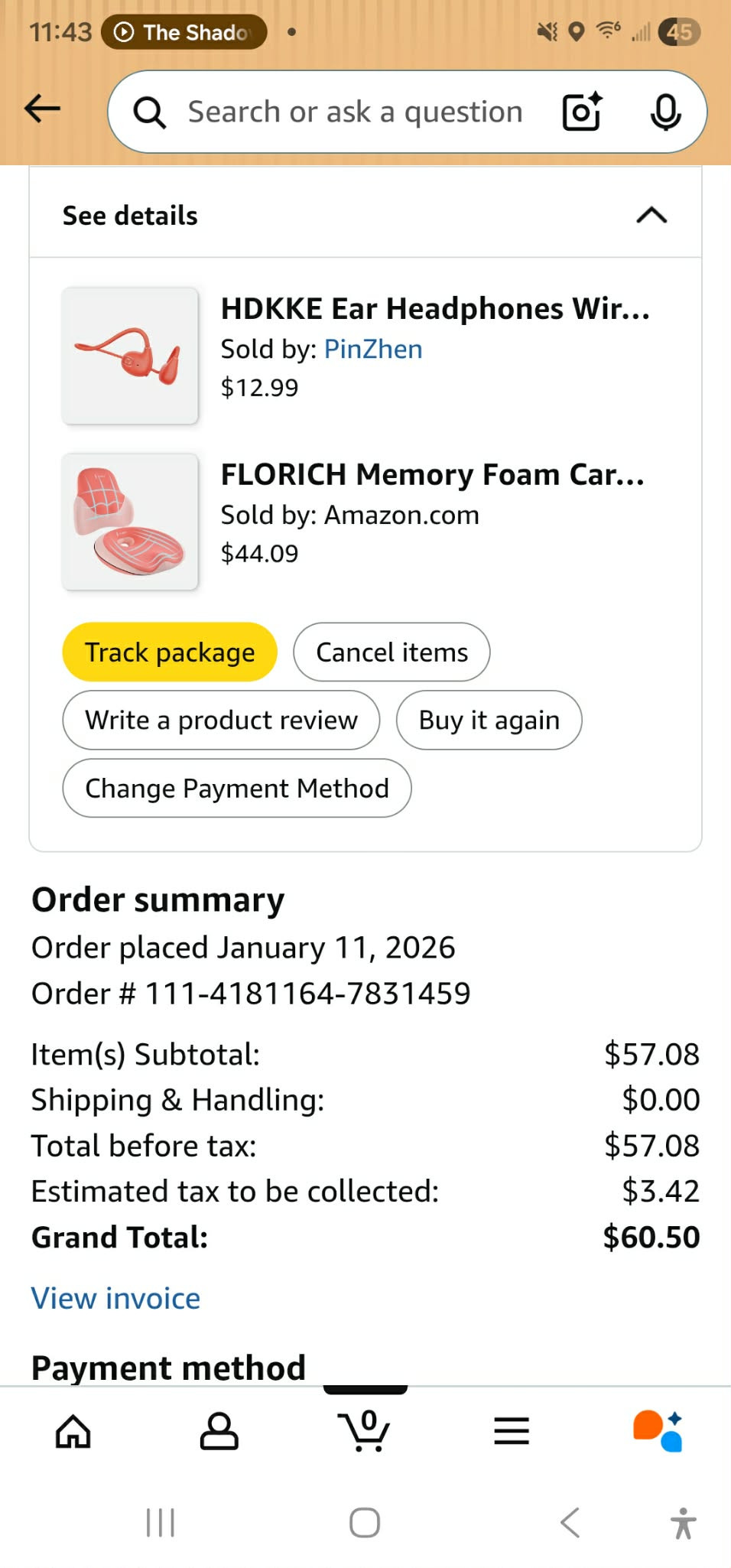Launch the Rufus AI assistant icon
This screenshot has width=731, height=1568.
[x=658, y=1431]
